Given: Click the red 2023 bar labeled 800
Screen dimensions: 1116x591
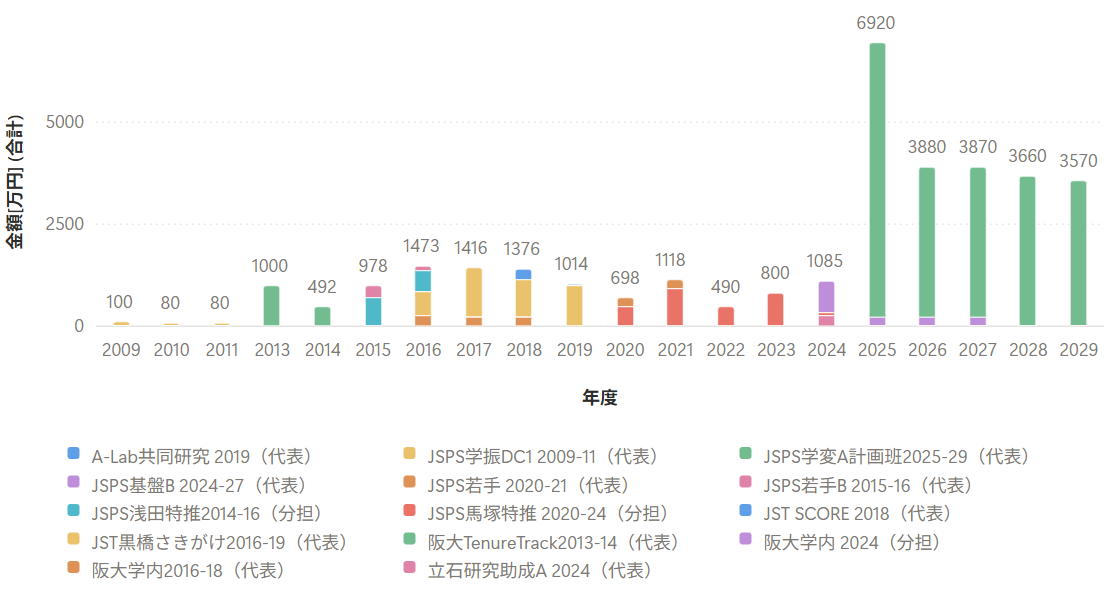Looking at the screenshot, I should click(776, 310).
